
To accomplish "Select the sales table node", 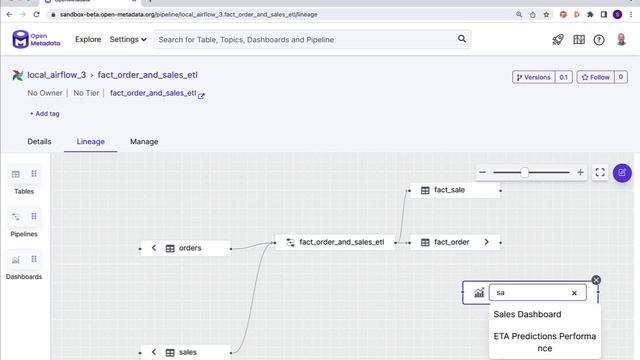I will tap(186, 352).
